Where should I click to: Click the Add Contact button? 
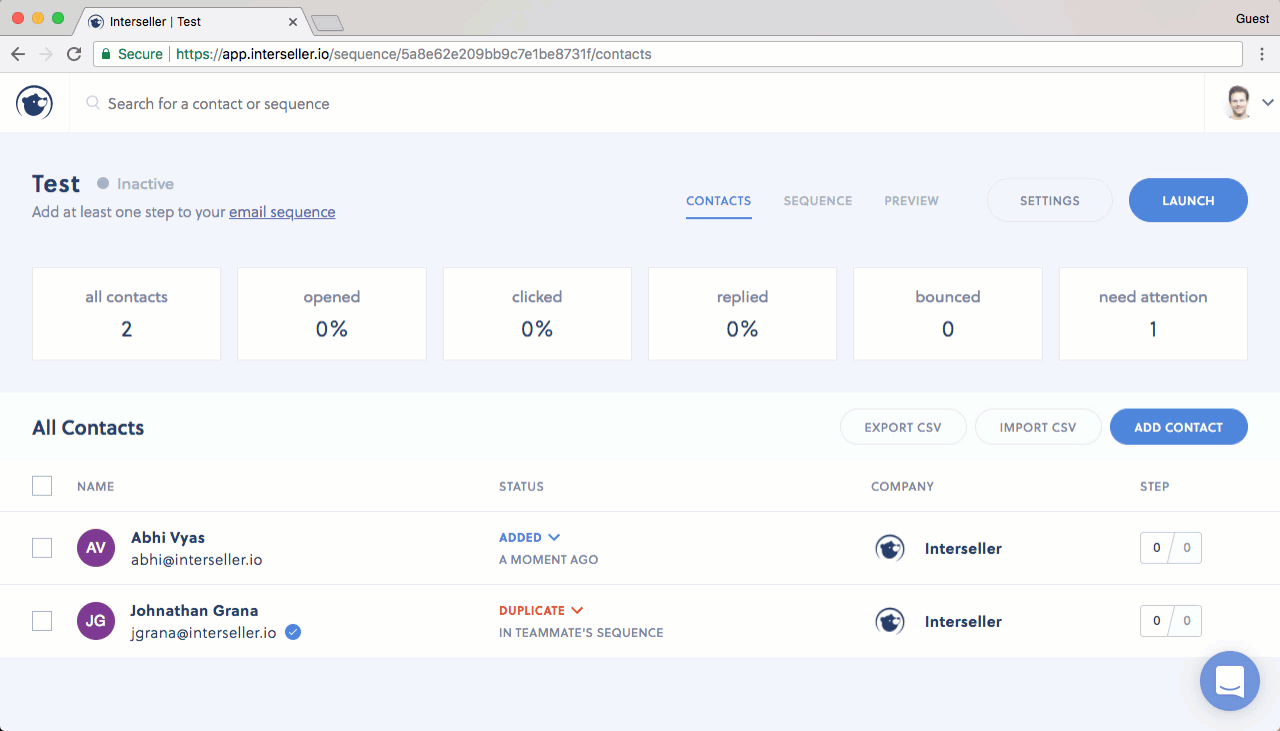click(1179, 427)
